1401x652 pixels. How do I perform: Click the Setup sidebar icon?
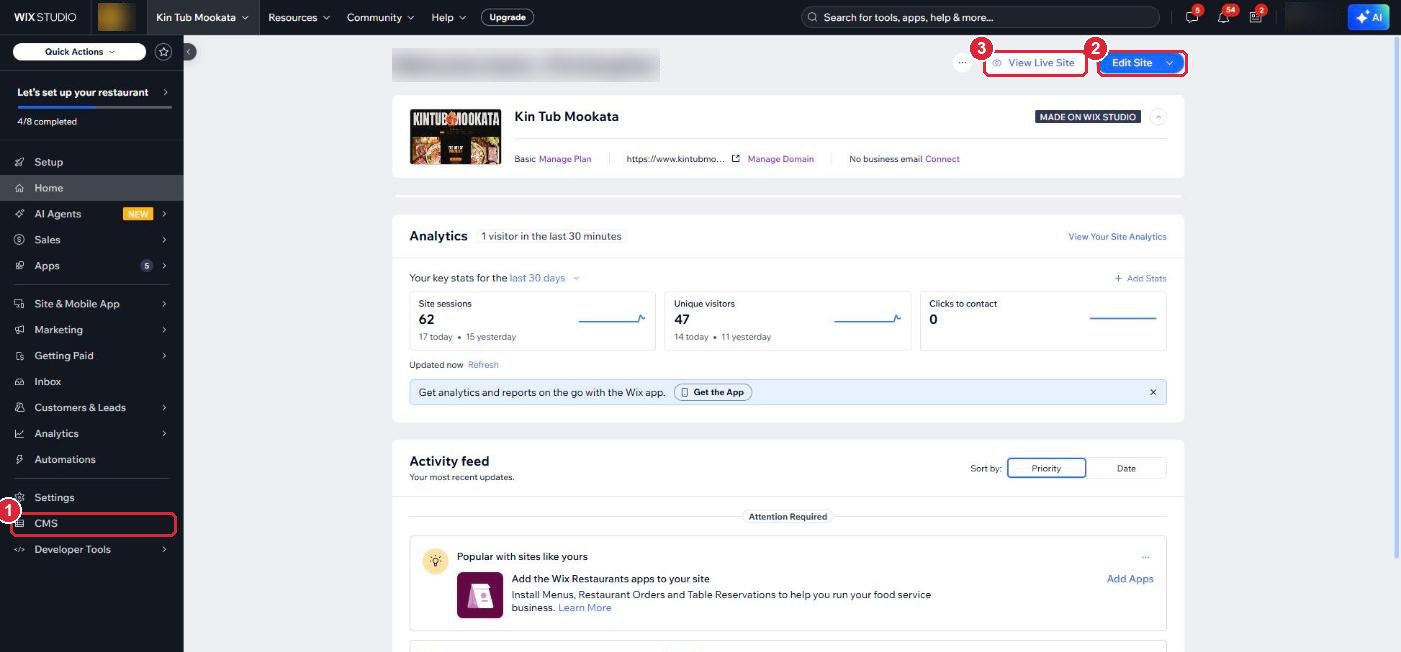pyautogui.click(x=19, y=162)
